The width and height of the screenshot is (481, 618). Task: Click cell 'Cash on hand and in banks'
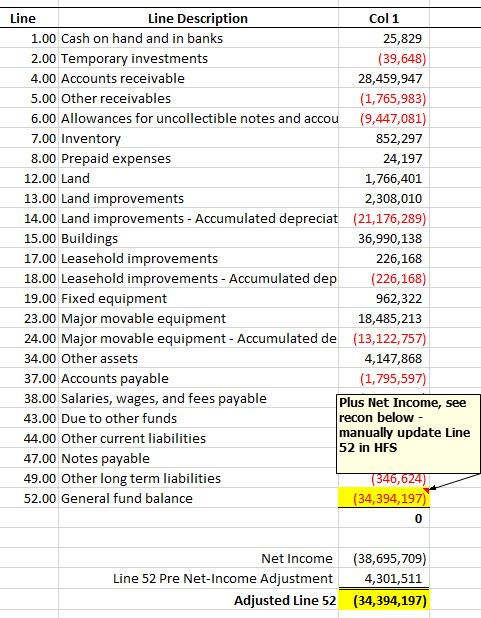click(198, 38)
